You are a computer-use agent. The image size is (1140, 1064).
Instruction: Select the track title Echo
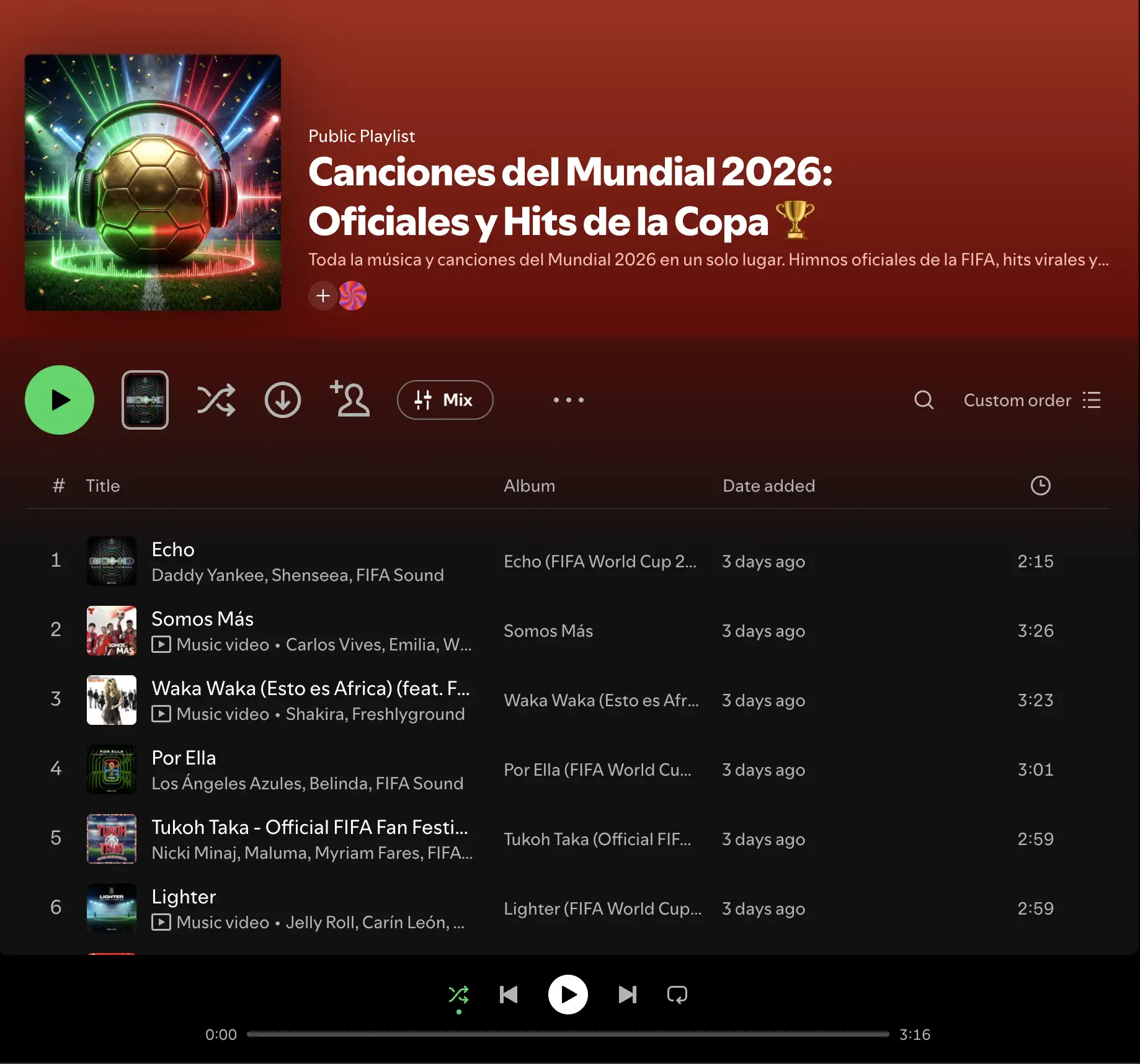[x=173, y=549]
